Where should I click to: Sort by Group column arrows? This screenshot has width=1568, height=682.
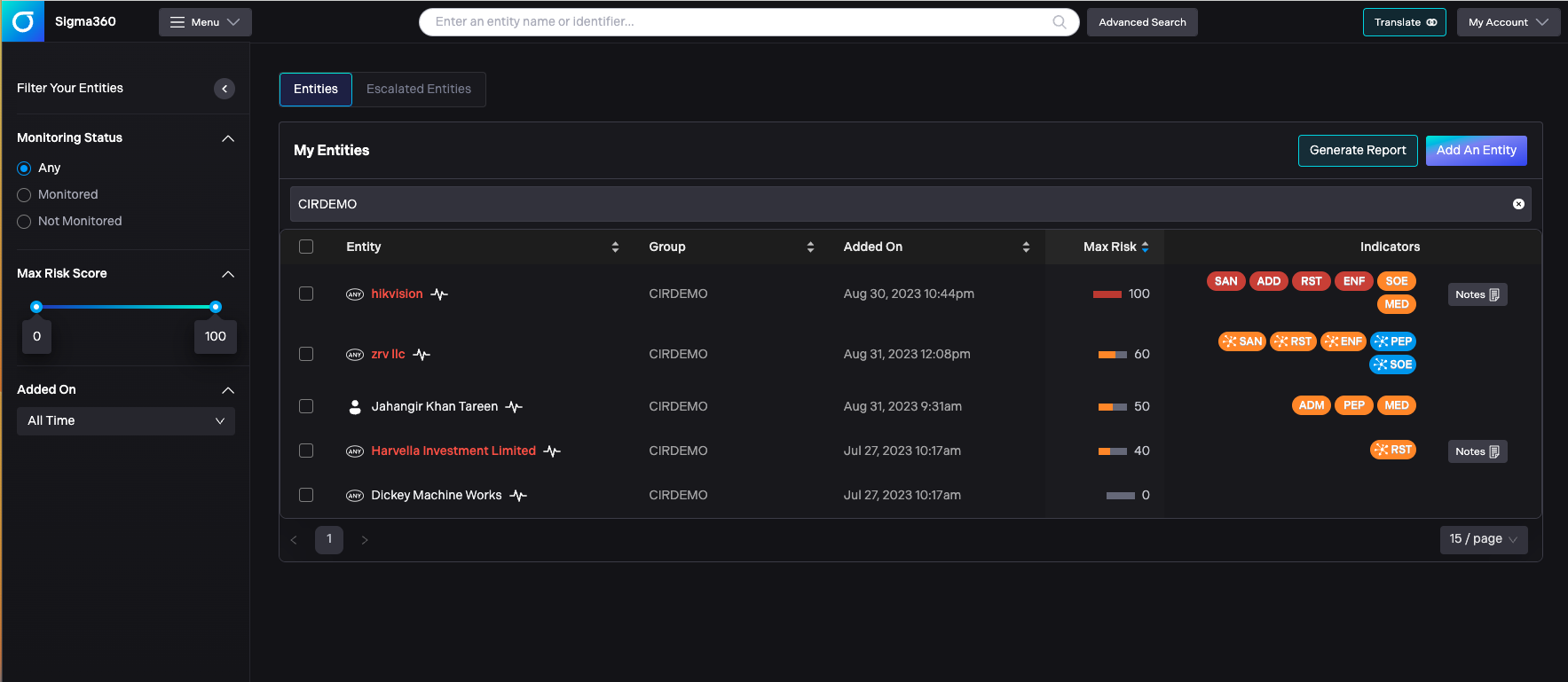[810, 247]
